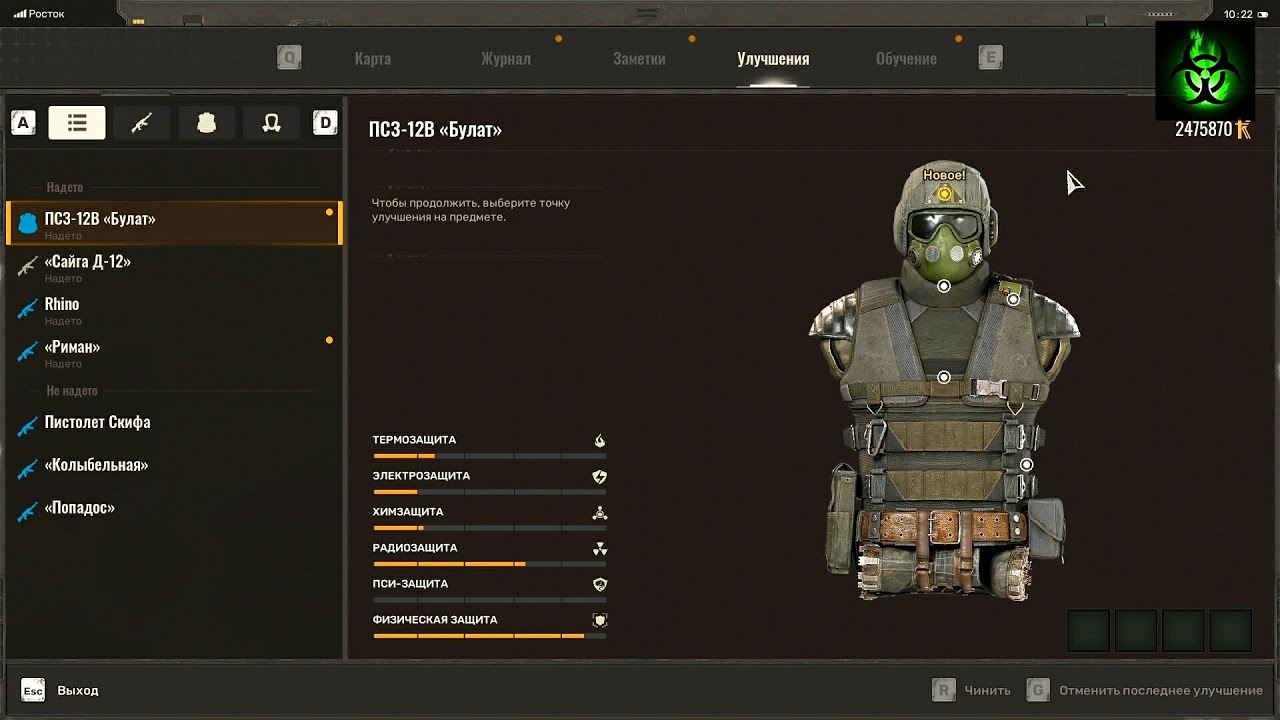This screenshot has height=720, width=1280.
Task: Open the Журнал tab
Action: (505, 59)
